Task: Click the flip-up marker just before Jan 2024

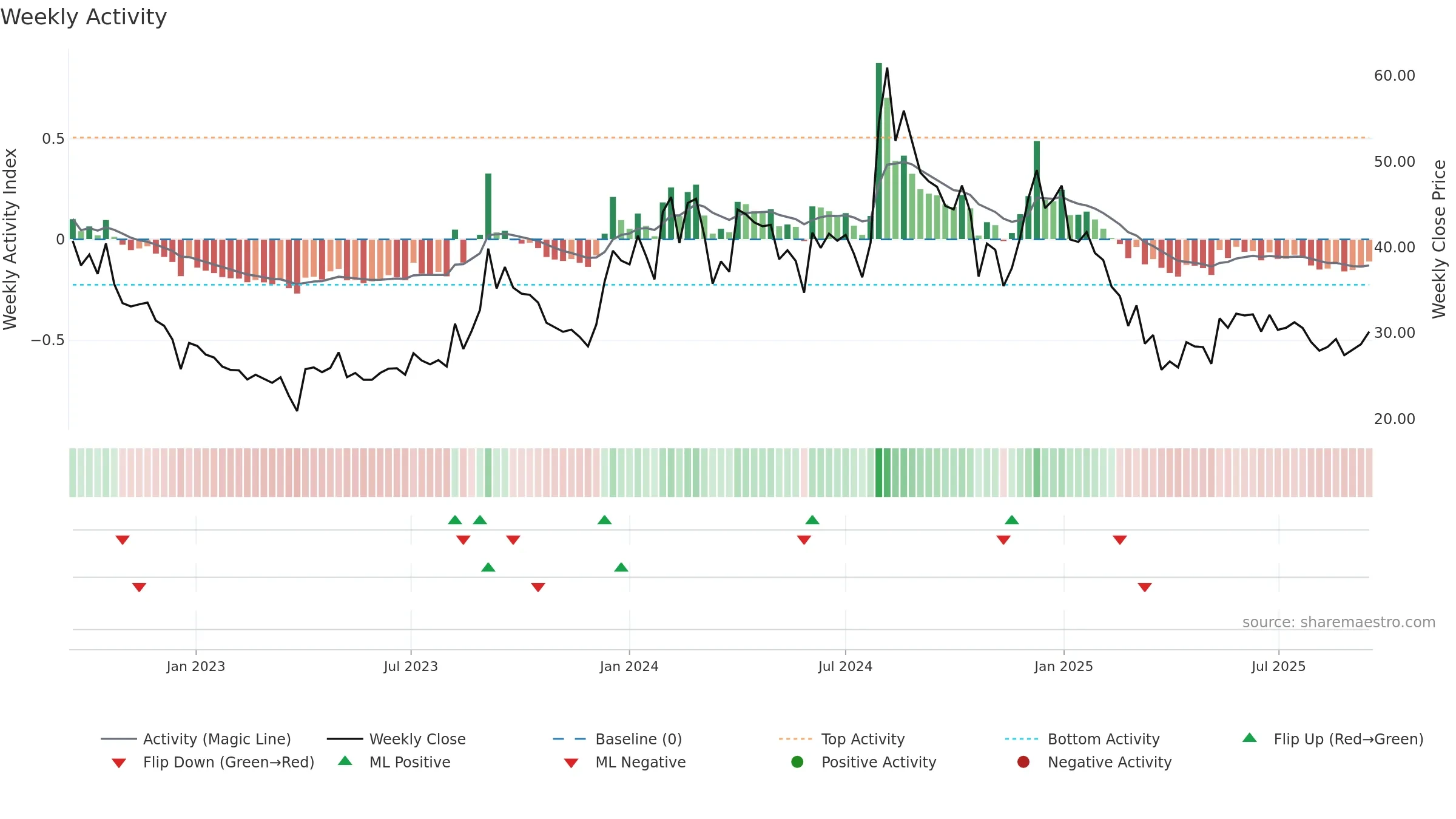Action: tap(605, 520)
